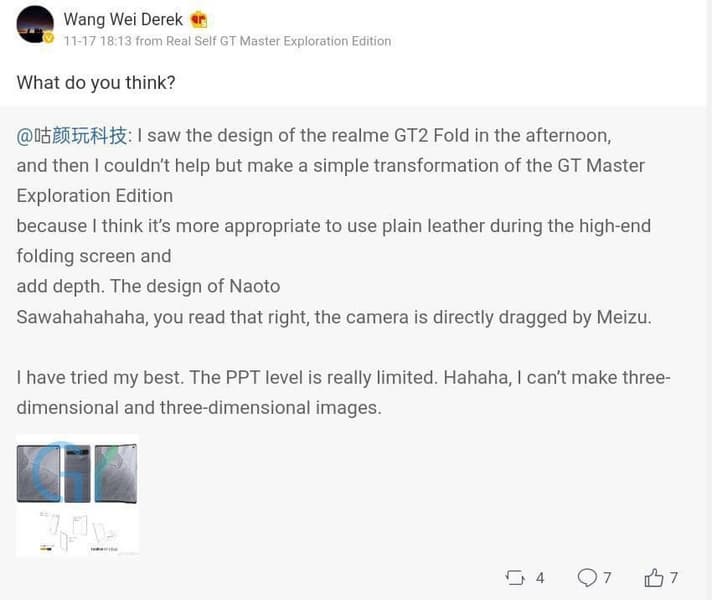Viewport: 712px width, 600px height.
Task: Open Wang Wei Derek's profile avatar
Action: (x=35, y=23)
